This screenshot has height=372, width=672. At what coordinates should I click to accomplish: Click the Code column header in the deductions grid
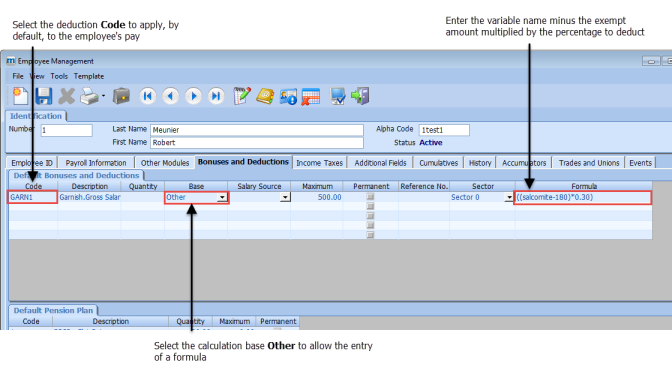tap(33, 186)
